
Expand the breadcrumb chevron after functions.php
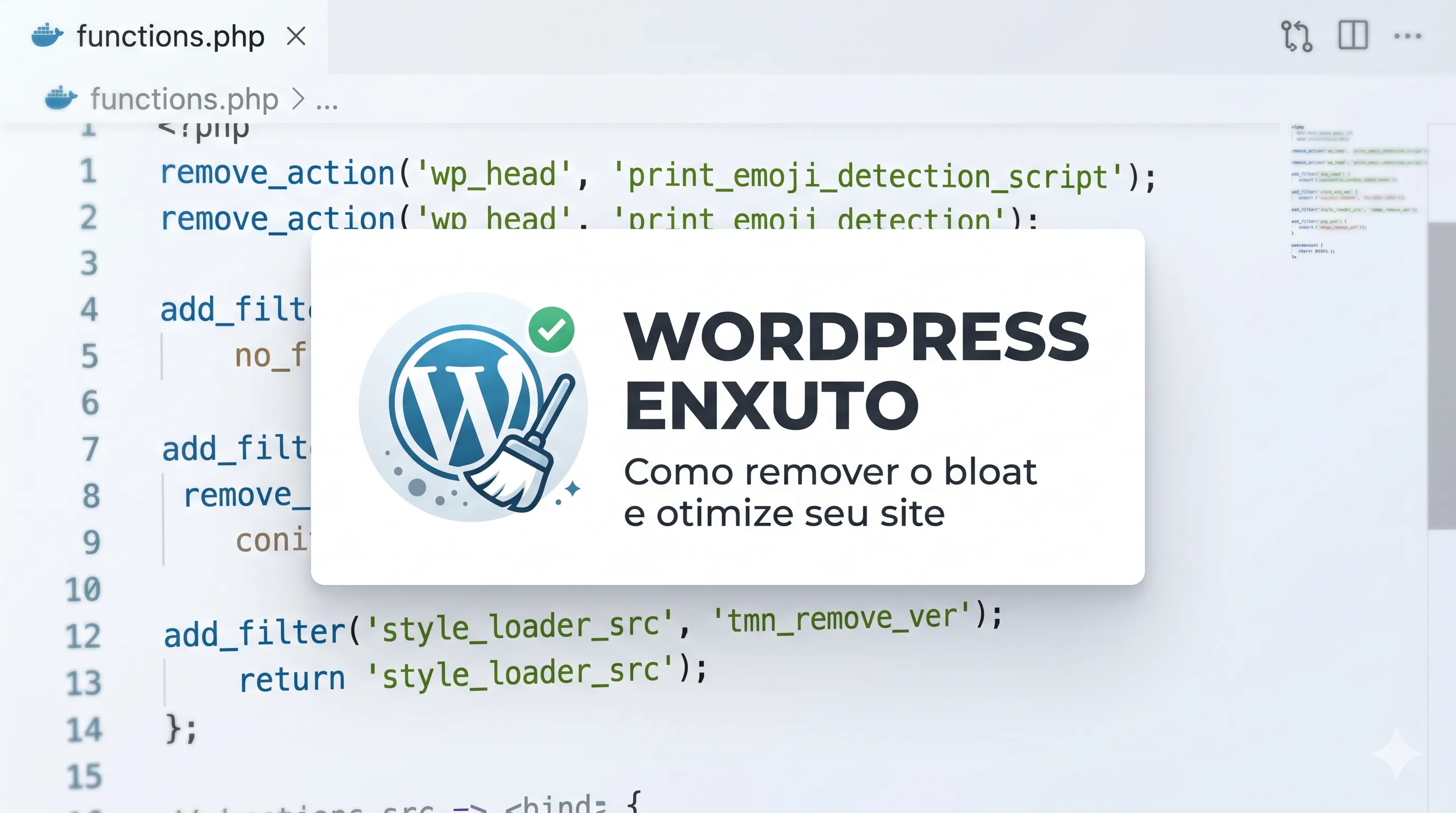[298, 100]
